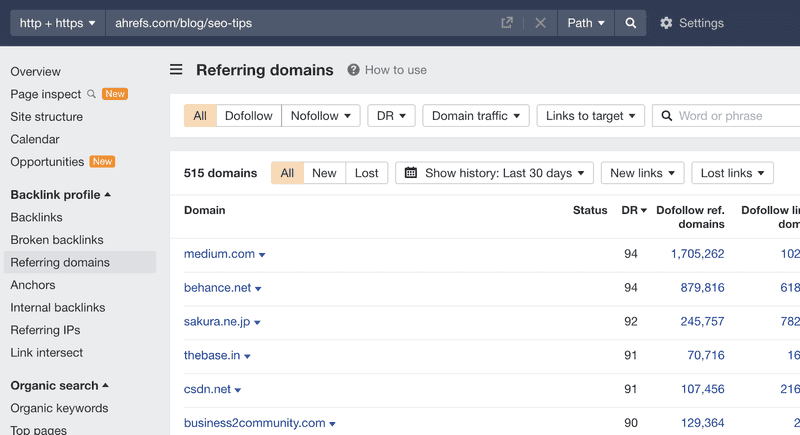This screenshot has height=435, width=800.
Task: Click csdn.net ref. domains value 107,456
Action: [703, 389]
